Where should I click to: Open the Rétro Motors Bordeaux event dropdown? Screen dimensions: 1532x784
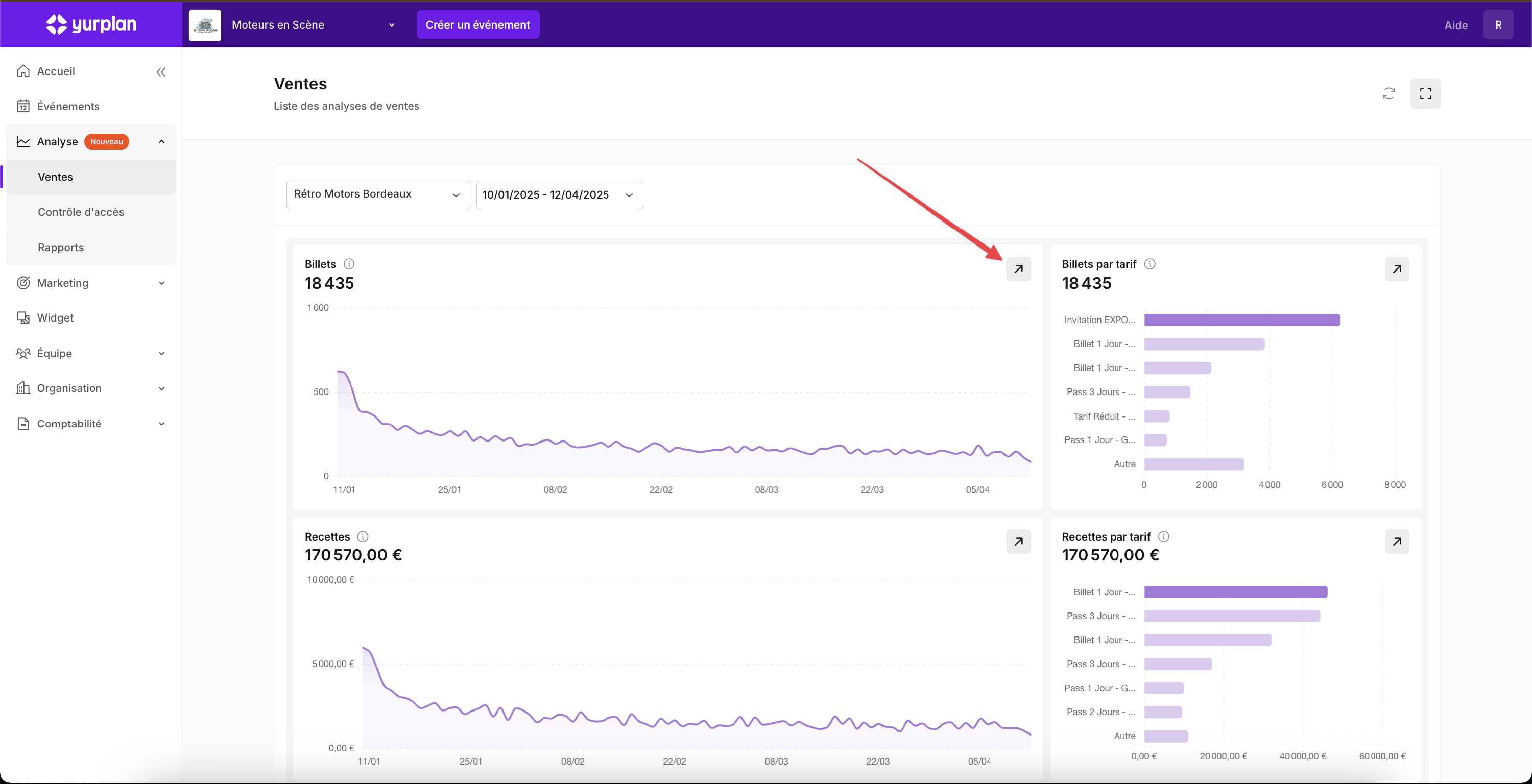point(378,194)
